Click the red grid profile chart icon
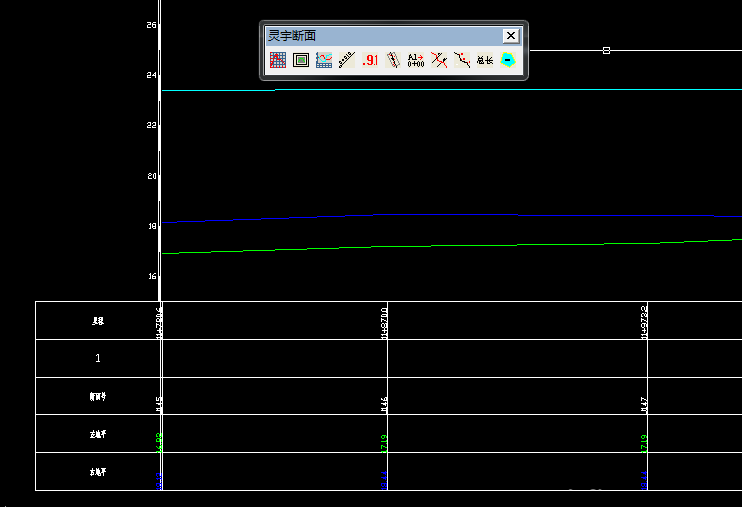This screenshot has height=507, width=742. [x=278, y=60]
